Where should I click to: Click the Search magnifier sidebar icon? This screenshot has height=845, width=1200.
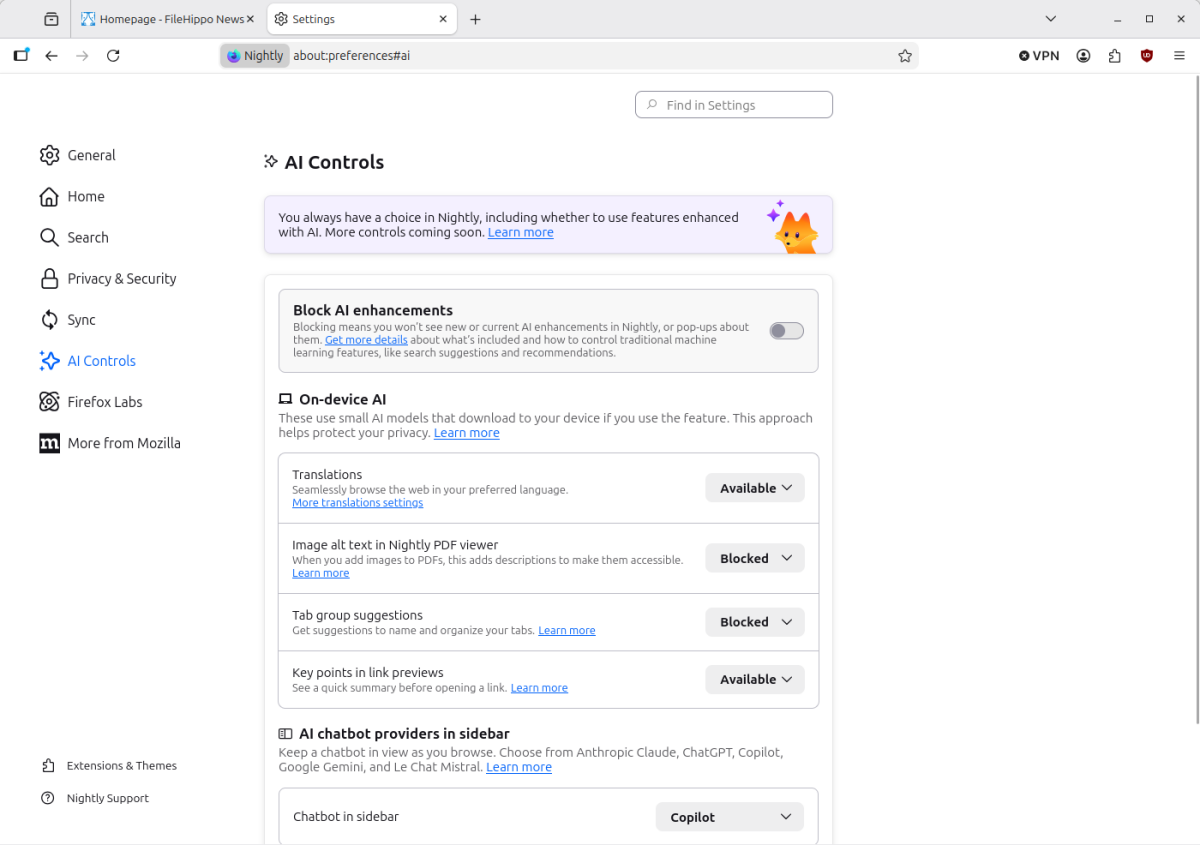(x=49, y=237)
